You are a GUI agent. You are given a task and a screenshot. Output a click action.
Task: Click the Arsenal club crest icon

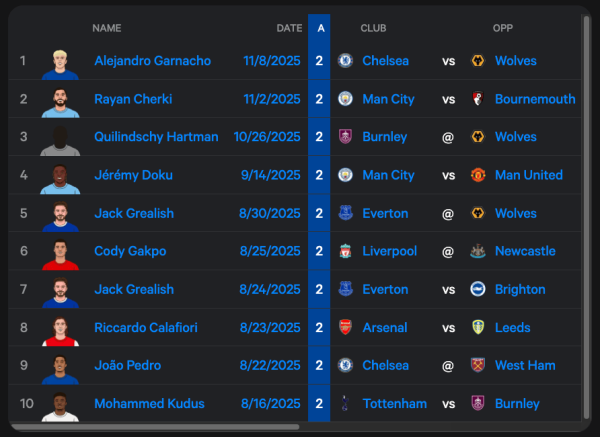[346, 327]
